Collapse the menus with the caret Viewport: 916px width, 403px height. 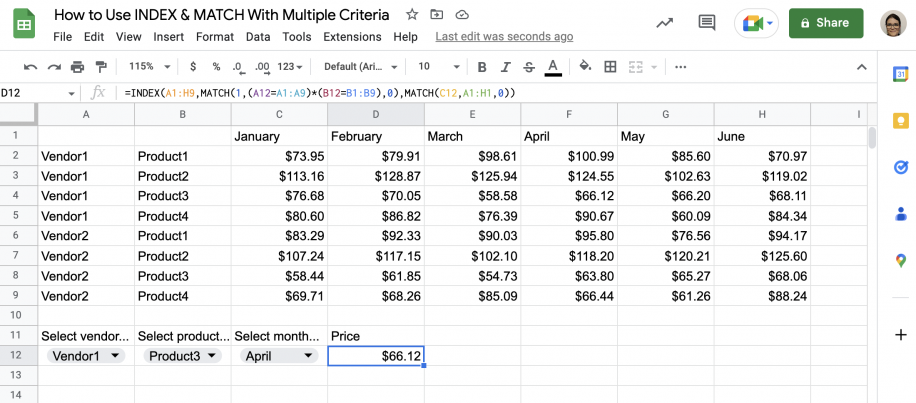click(x=862, y=67)
